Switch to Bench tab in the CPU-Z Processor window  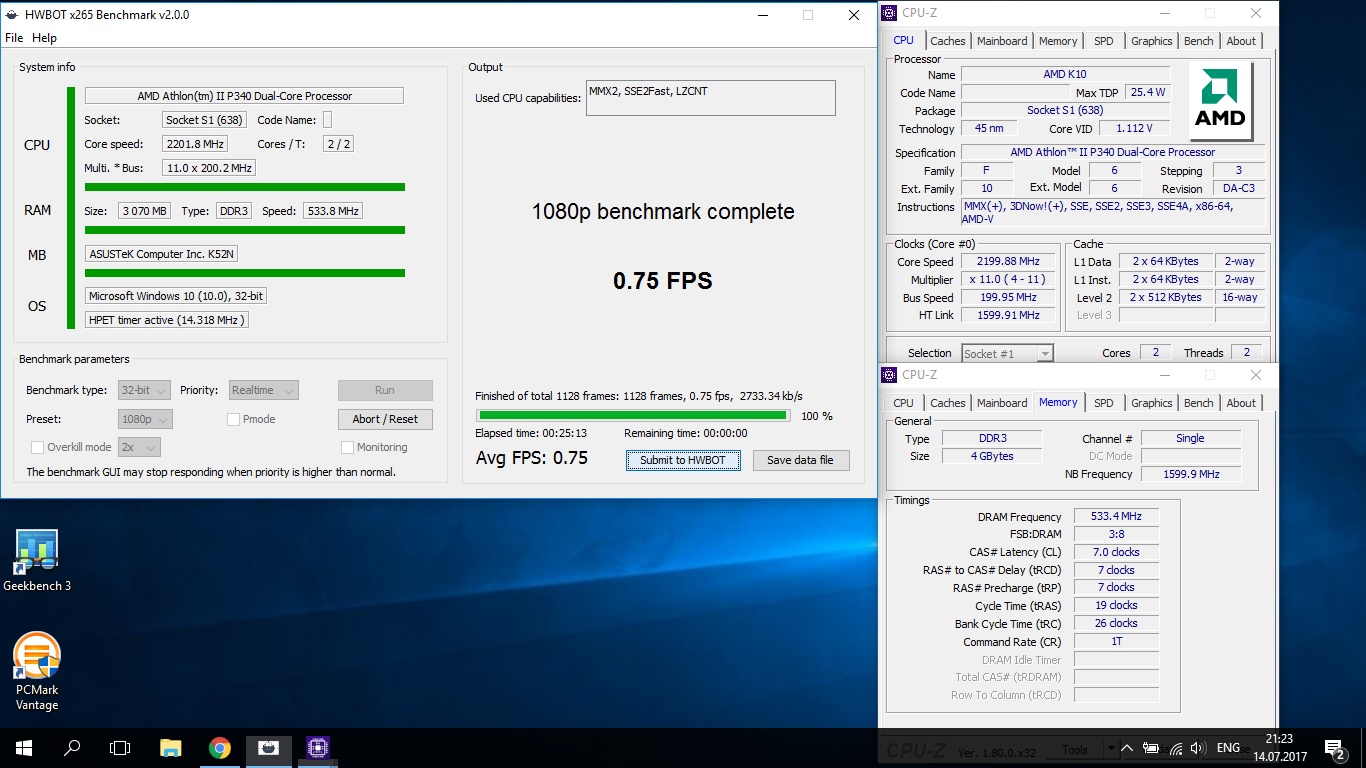(x=1198, y=41)
